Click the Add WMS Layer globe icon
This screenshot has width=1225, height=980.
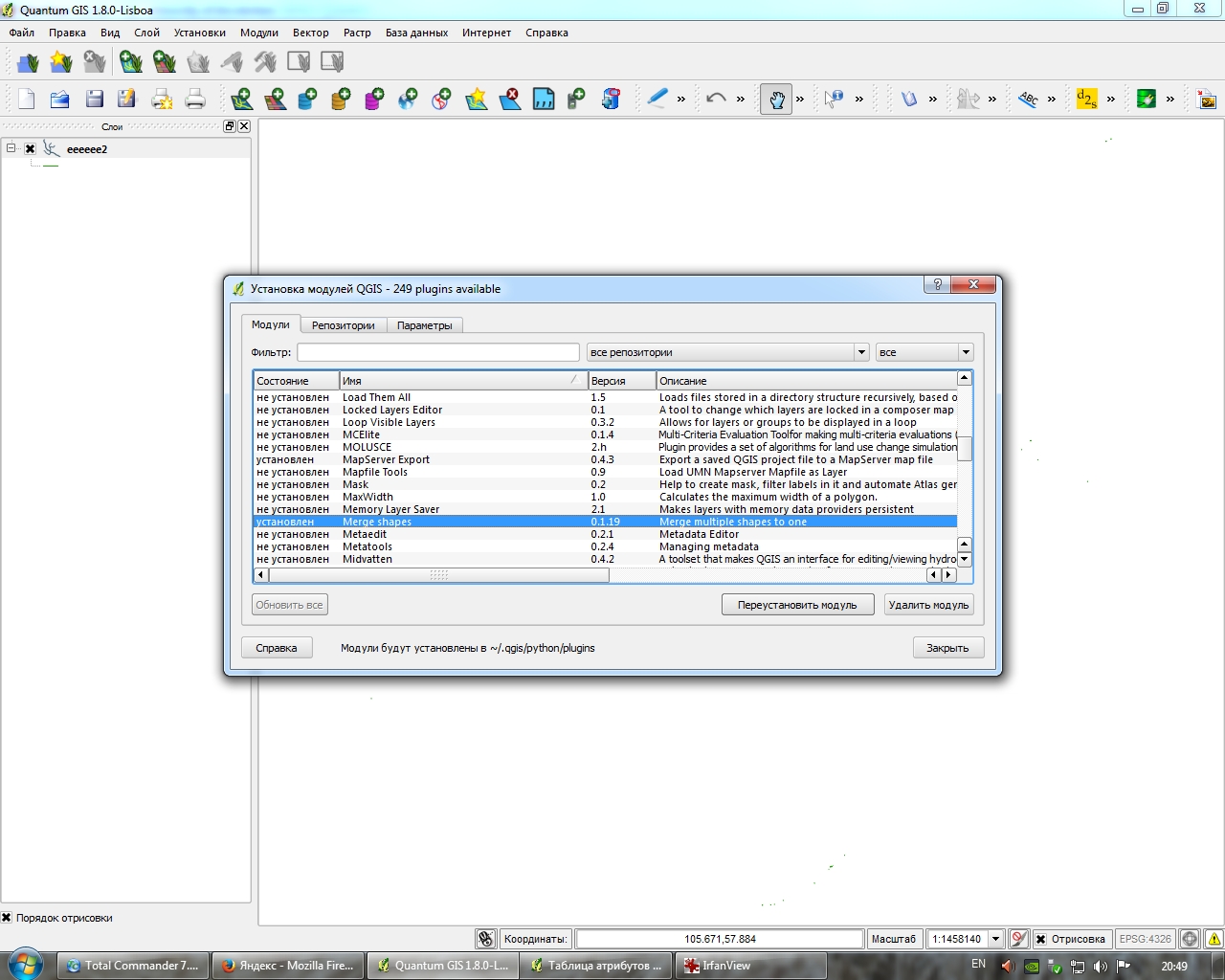(x=408, y=99)
